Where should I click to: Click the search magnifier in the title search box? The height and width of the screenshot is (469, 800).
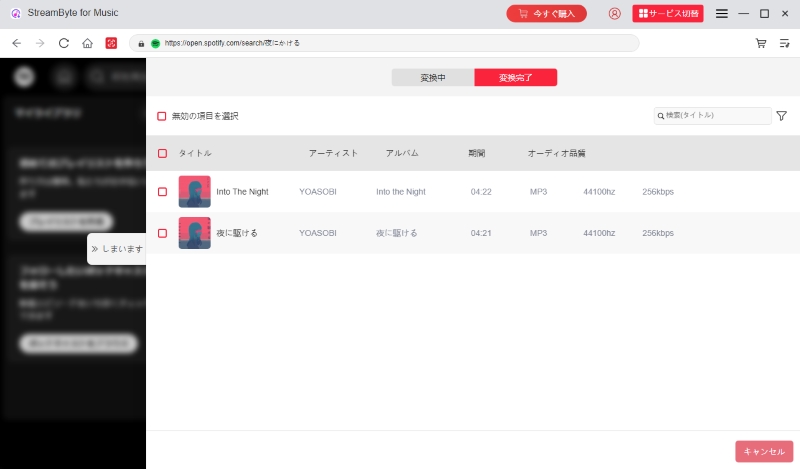tap(661, 116)
